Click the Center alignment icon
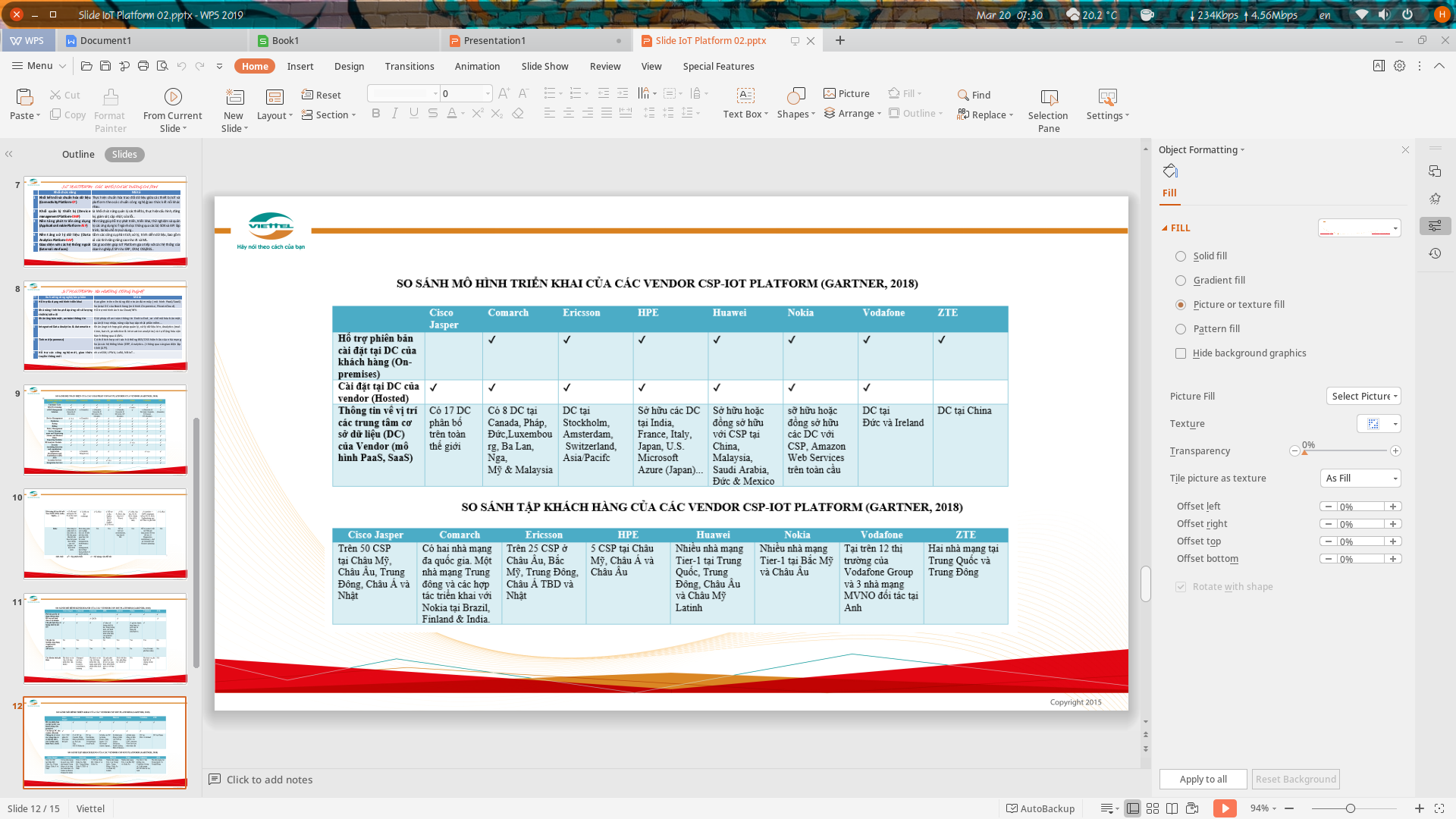This screenshot has width=1456, height=819. coord(569,113)
